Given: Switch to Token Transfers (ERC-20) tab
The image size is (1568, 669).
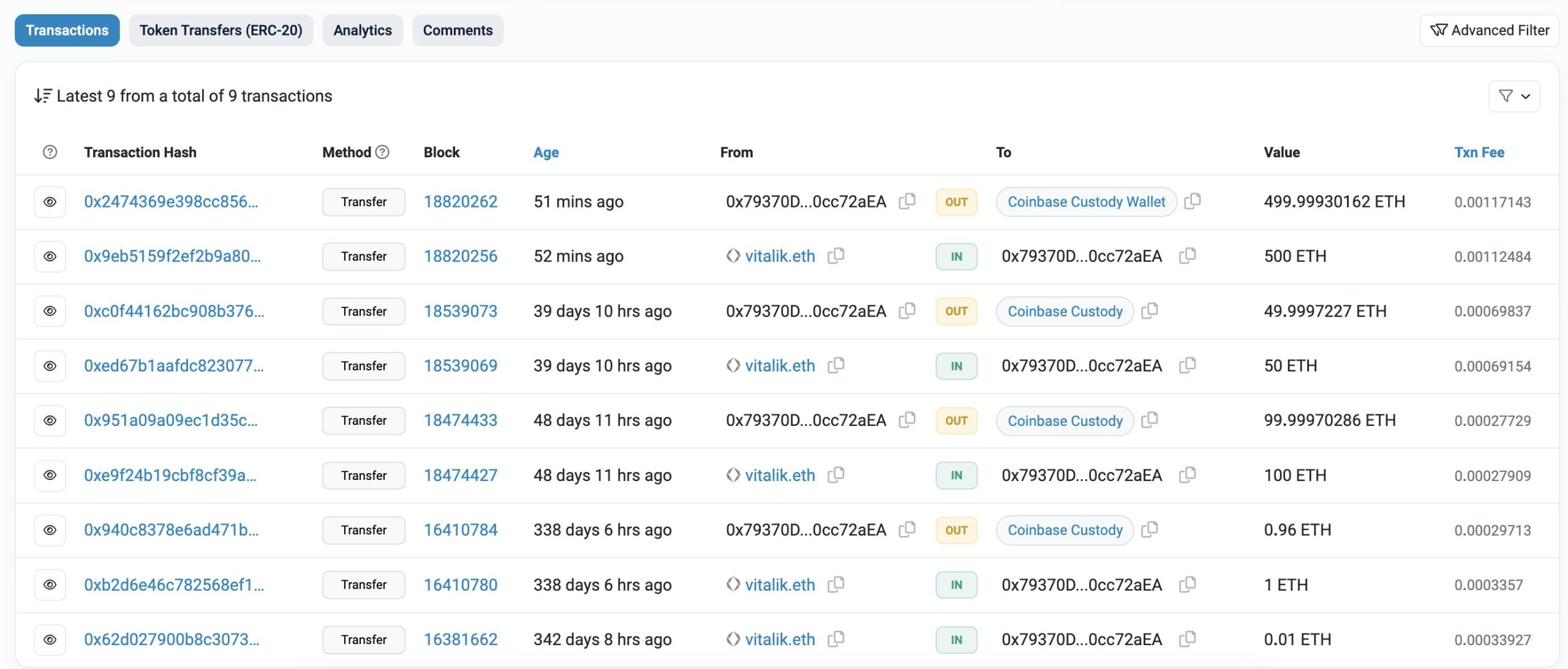Looking at the screenshot, I should (221, 30).
